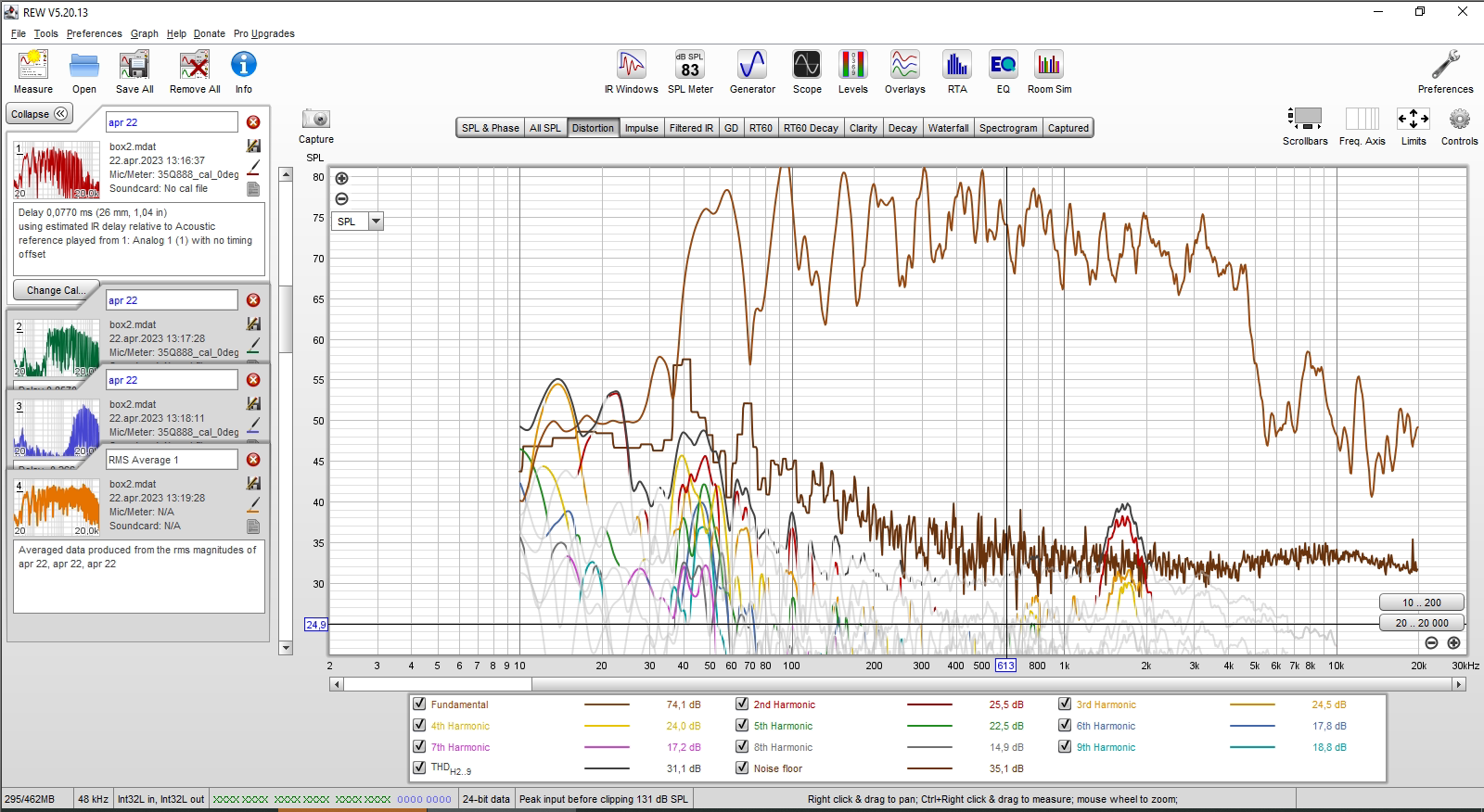Open the Tools menu
Viewport: 1484px width, 812px height.
tap(45, 33)
